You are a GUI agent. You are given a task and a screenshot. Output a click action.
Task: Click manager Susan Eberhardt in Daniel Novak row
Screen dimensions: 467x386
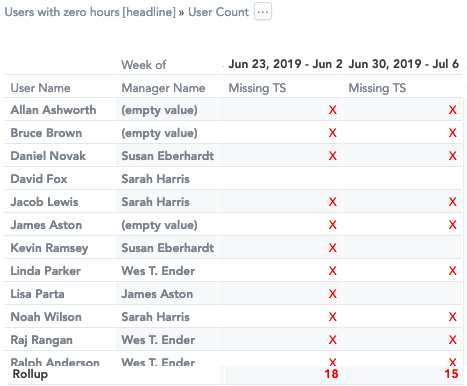tap(167, 156)
